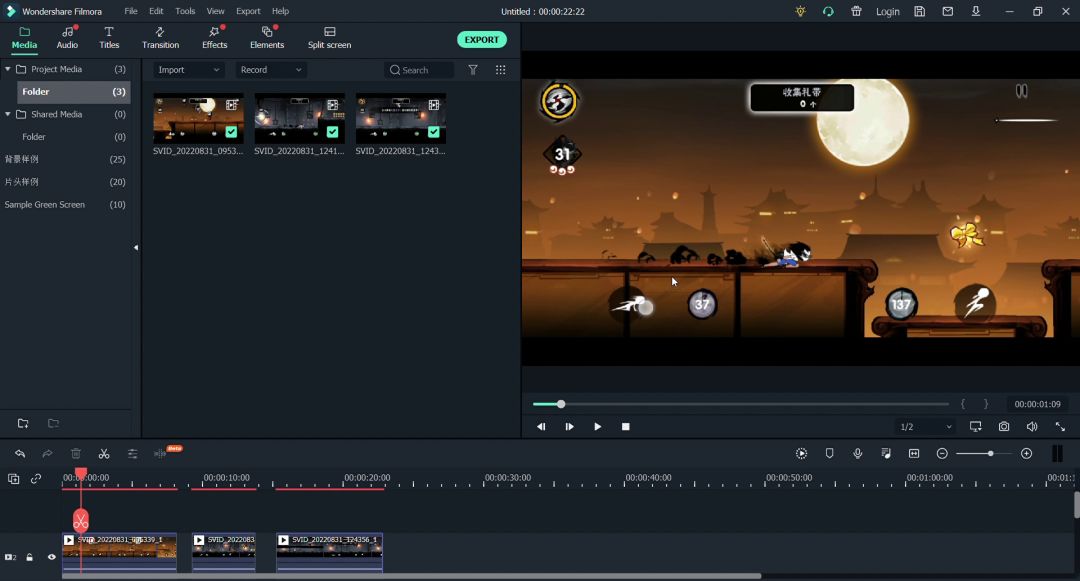Click the undo arrow in timeline toolbar
The height and width of the screenshot is (581, 1080).
pyautogui.click(x=20, y=454)
